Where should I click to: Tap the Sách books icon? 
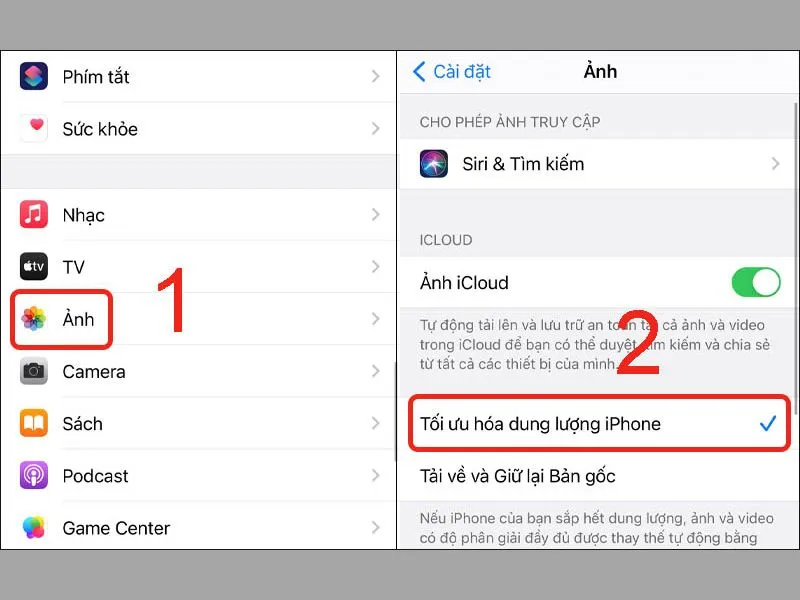click(34, 423)
